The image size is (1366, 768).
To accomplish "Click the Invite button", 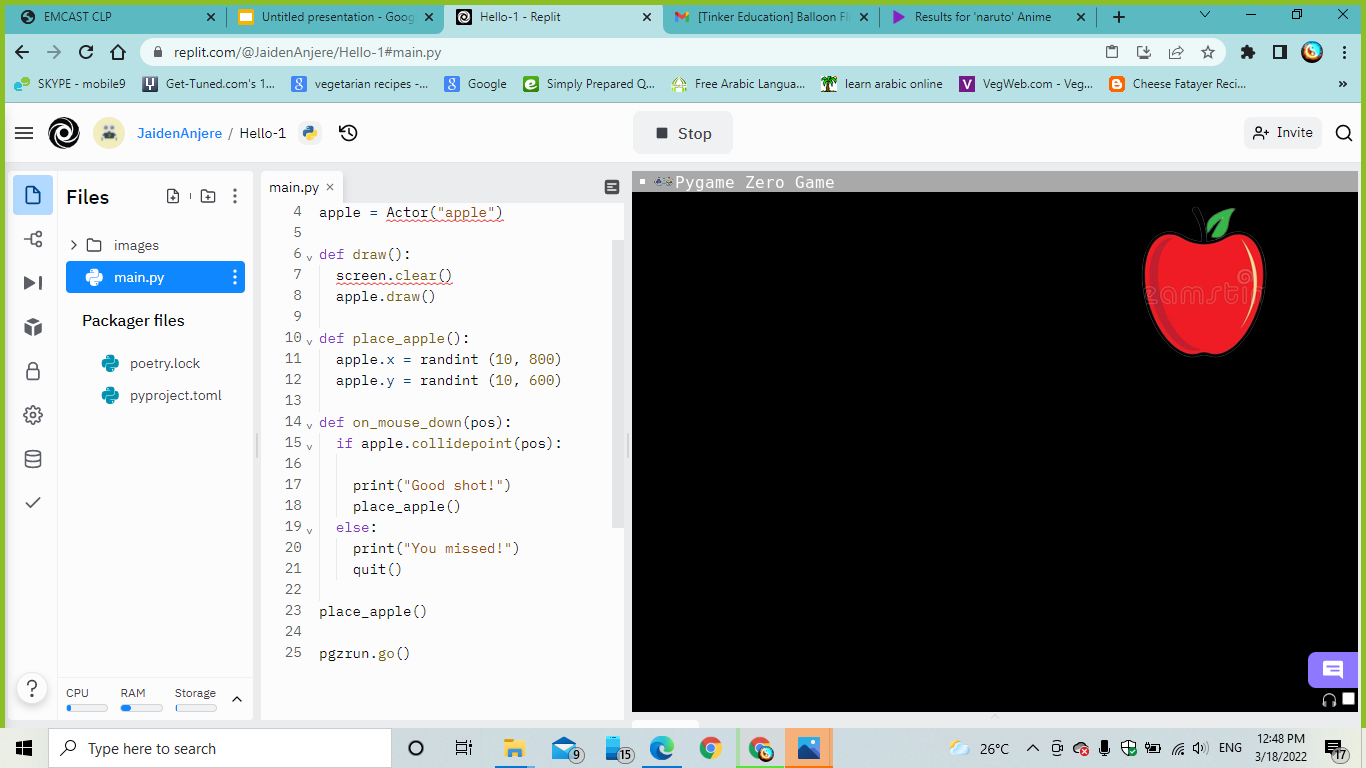I will point(1283,133).
